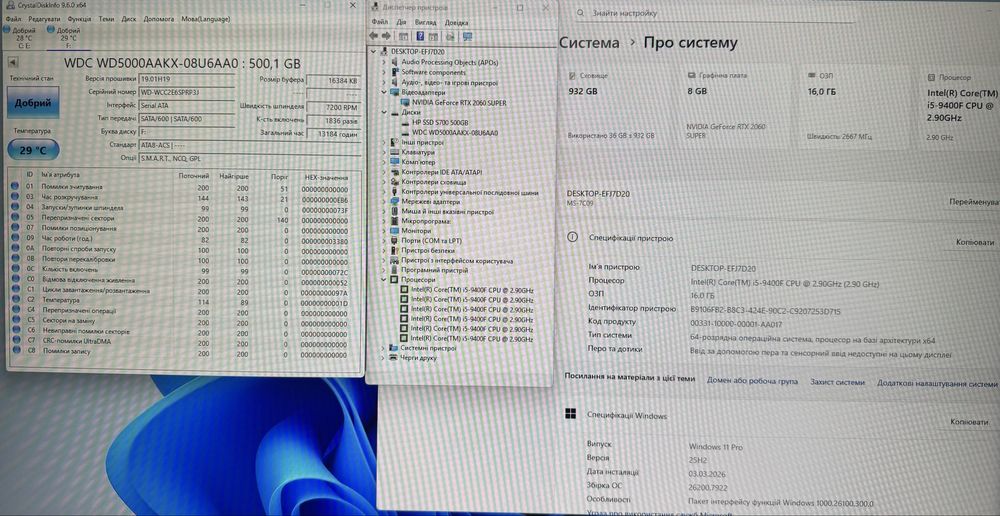Click the Черги друку printer icon
The width and height of the screenshot is (1000, 516).
[x=392, y=358]
